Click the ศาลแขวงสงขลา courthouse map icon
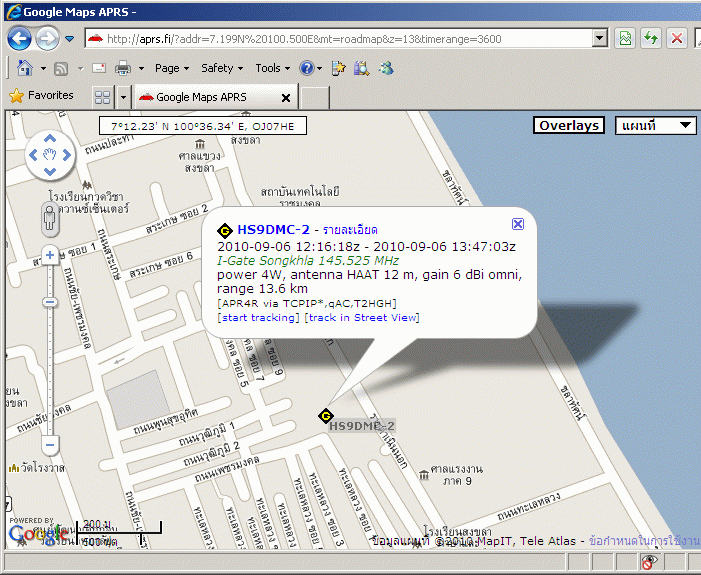 tap(200, 144)
